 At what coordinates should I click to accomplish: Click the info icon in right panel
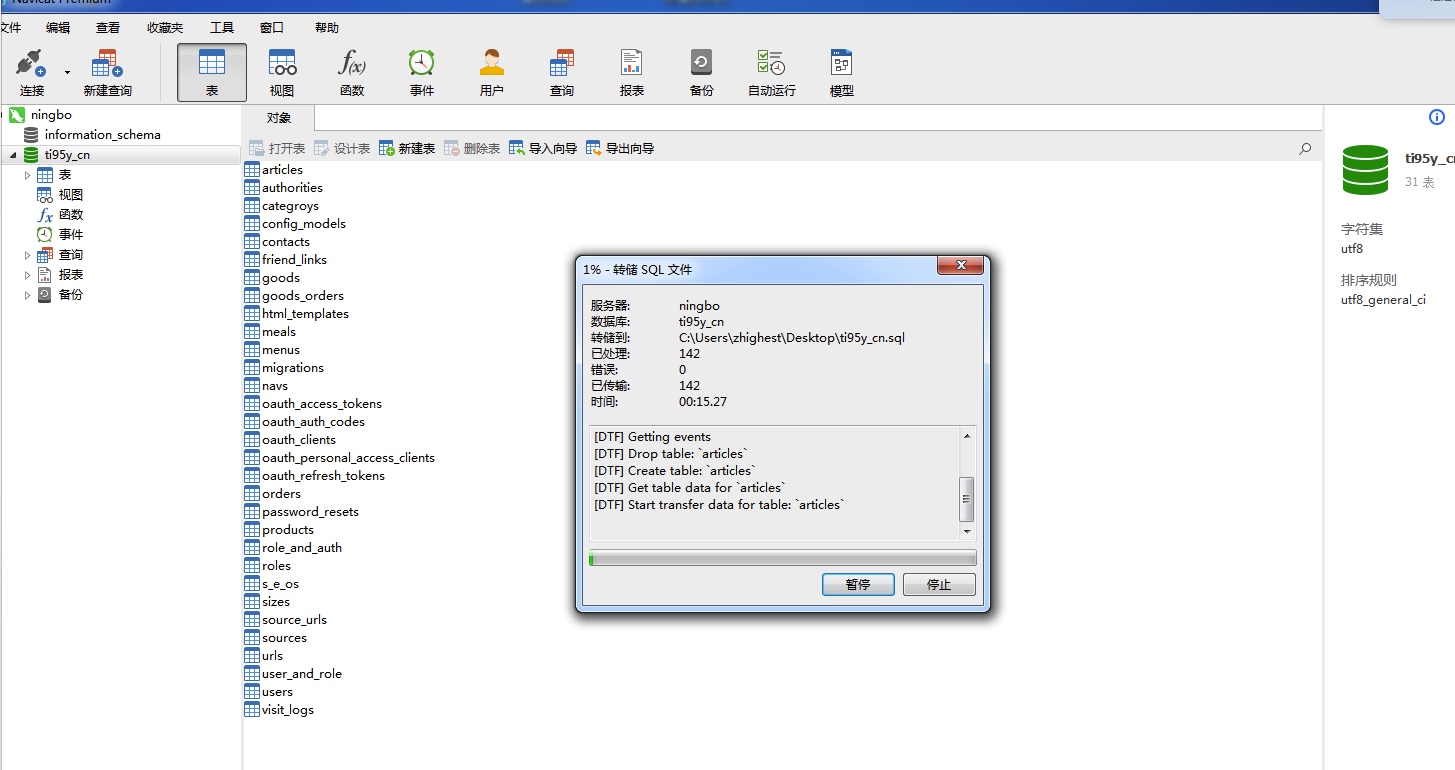(x=1437, y=117)
